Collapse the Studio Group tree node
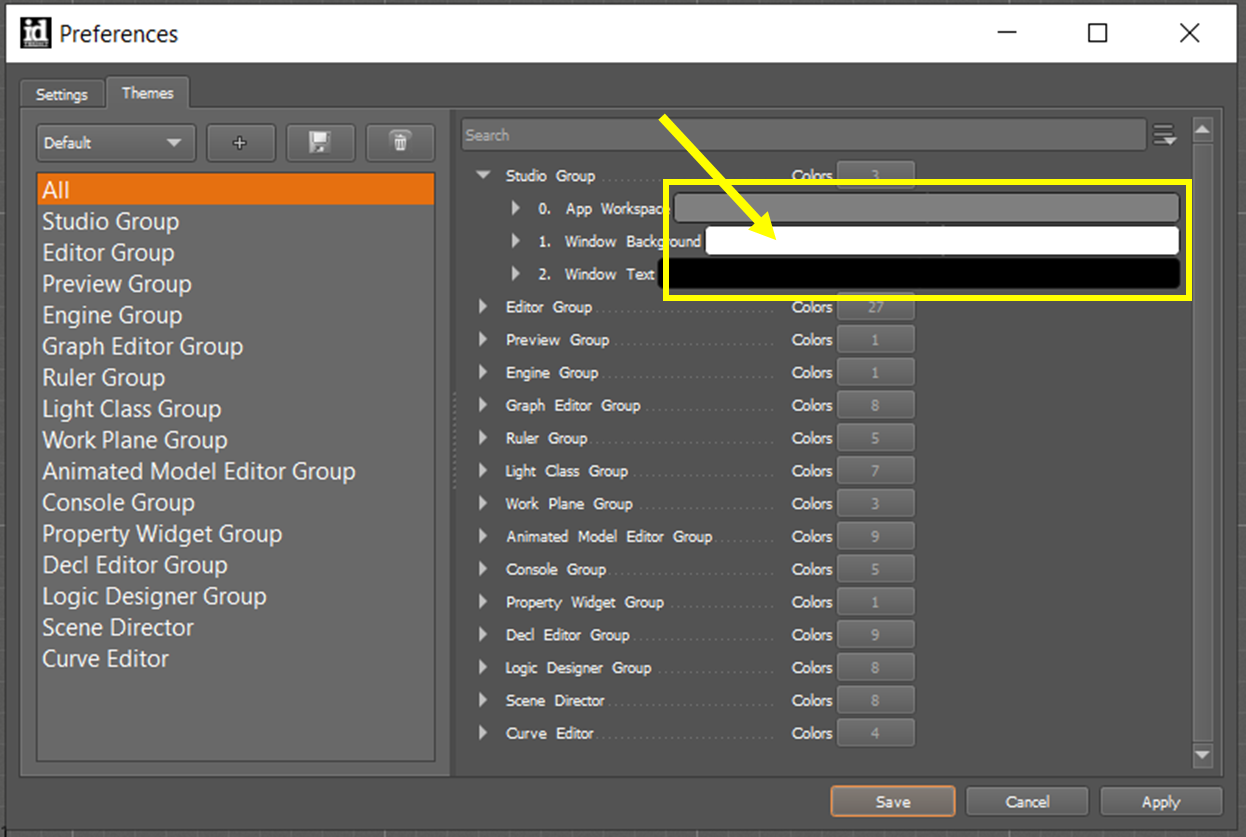This screenshot has height=837, width=1246. pyautogui.click(x=484, y=175)
